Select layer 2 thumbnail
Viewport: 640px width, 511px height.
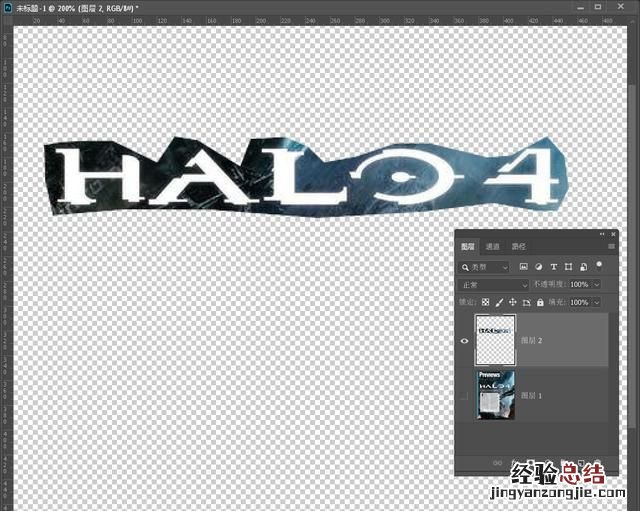click(x=495, y=340)
